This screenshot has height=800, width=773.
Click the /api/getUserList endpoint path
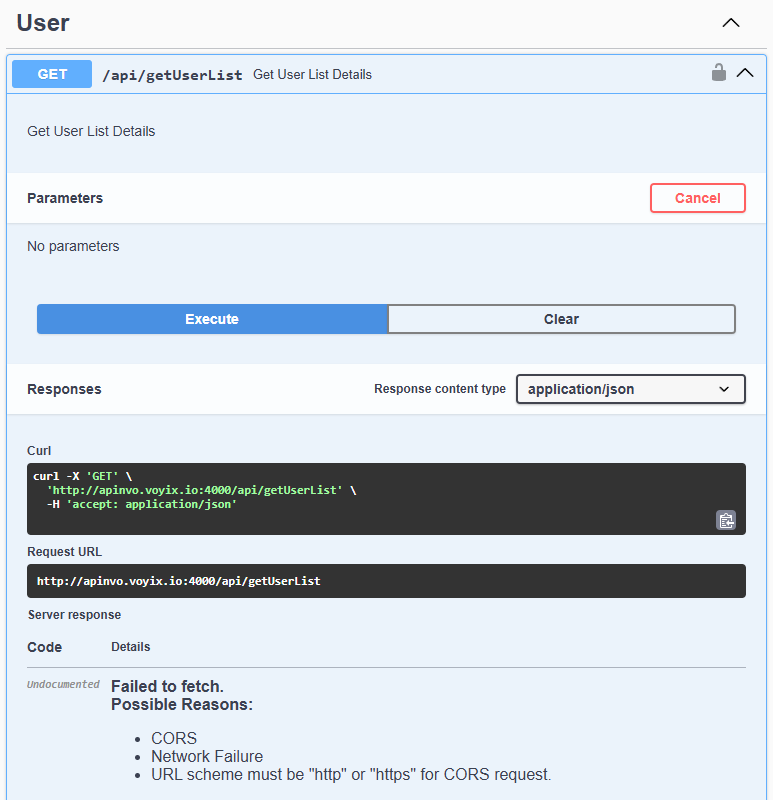[x=172, y=75]
